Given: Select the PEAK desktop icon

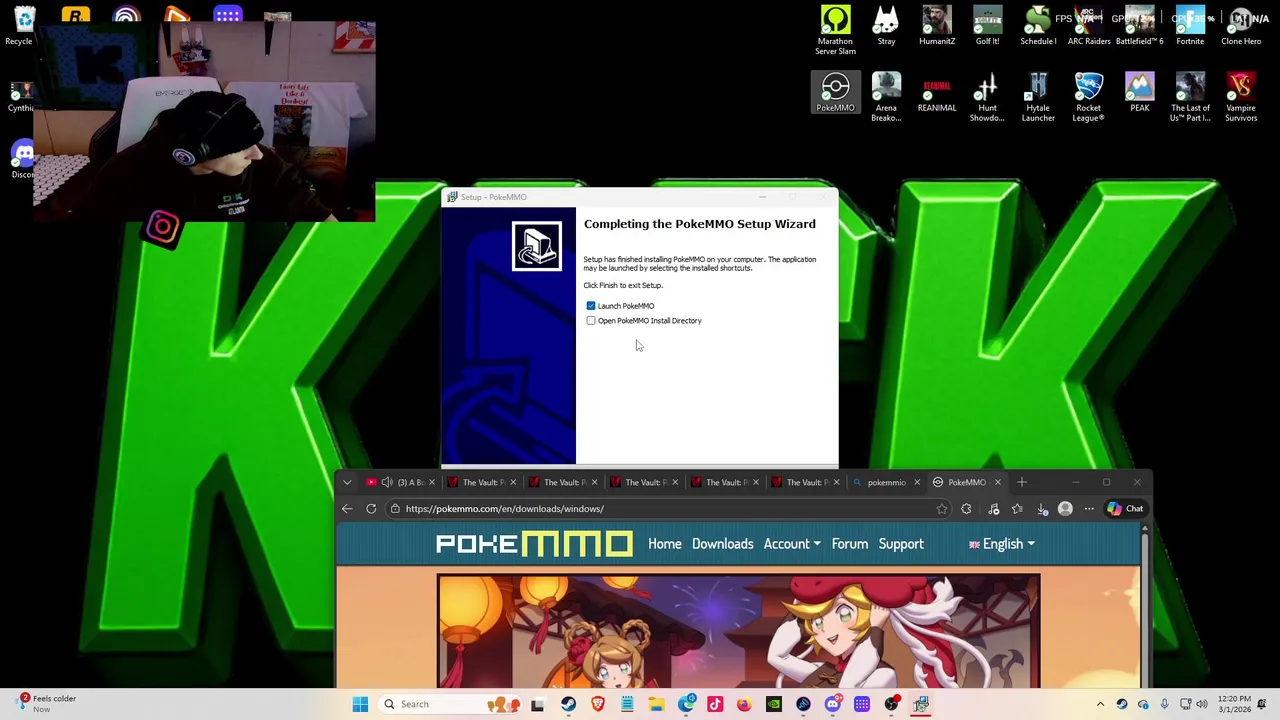Looking at the screenshot, I should tap(1140, 93).
